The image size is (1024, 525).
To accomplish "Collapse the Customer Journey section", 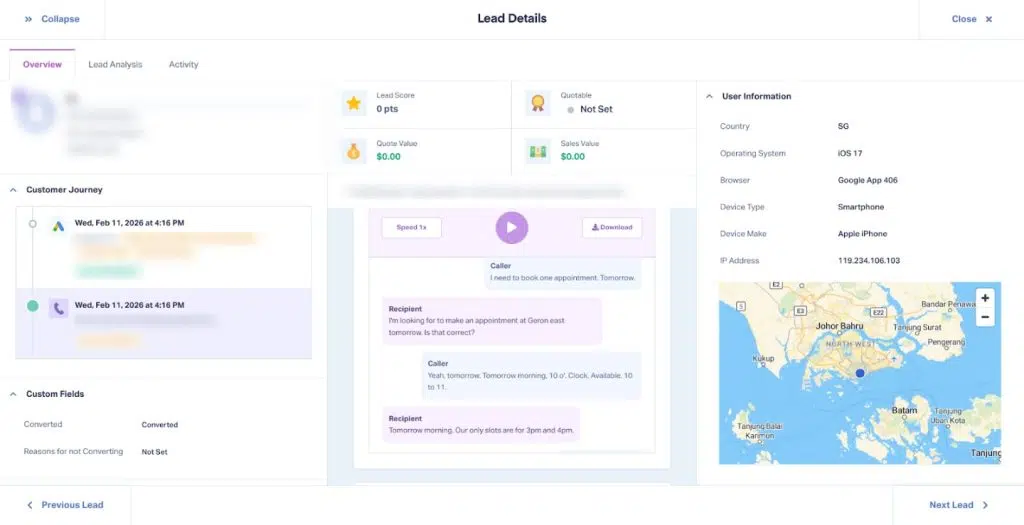I will 14,190.
